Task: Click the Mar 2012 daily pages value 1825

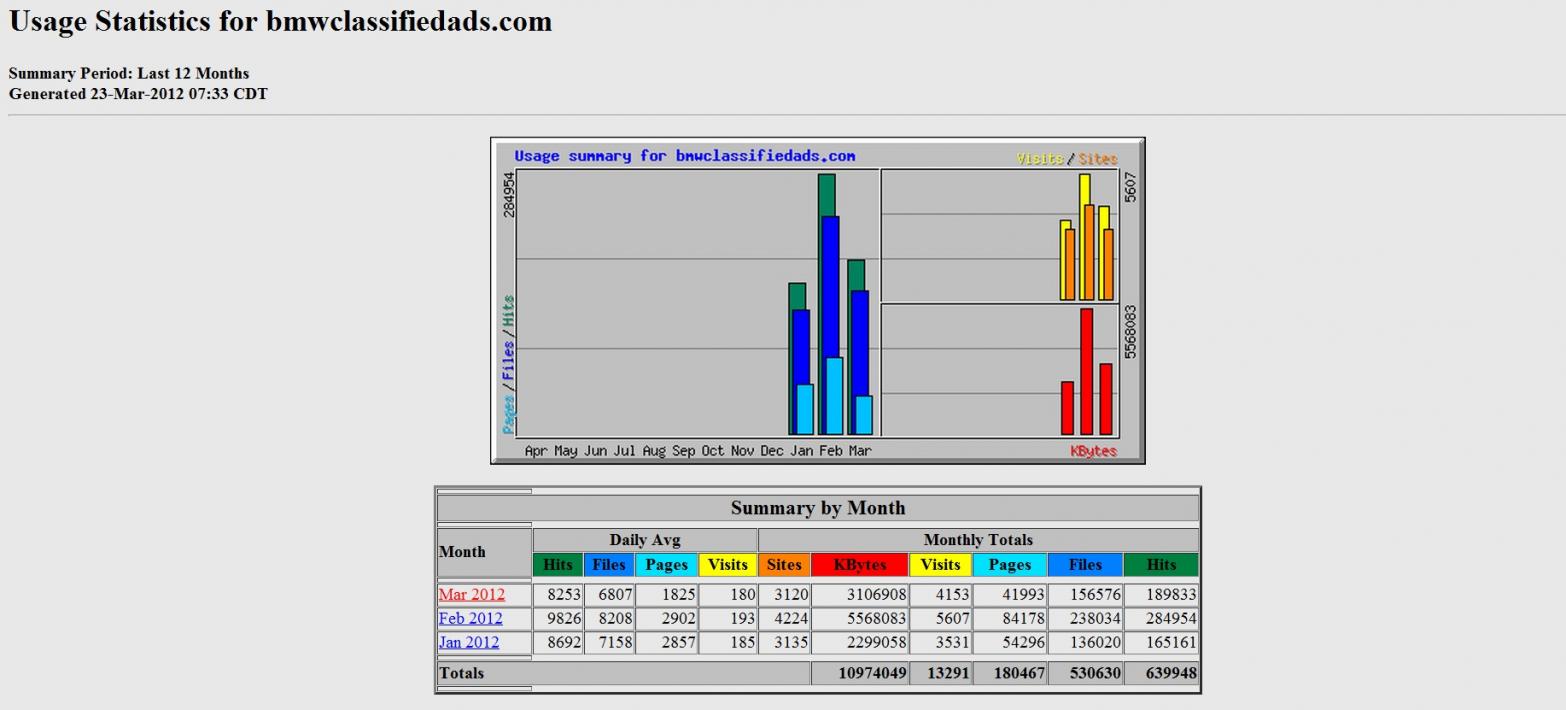Action: click(678, 594)
